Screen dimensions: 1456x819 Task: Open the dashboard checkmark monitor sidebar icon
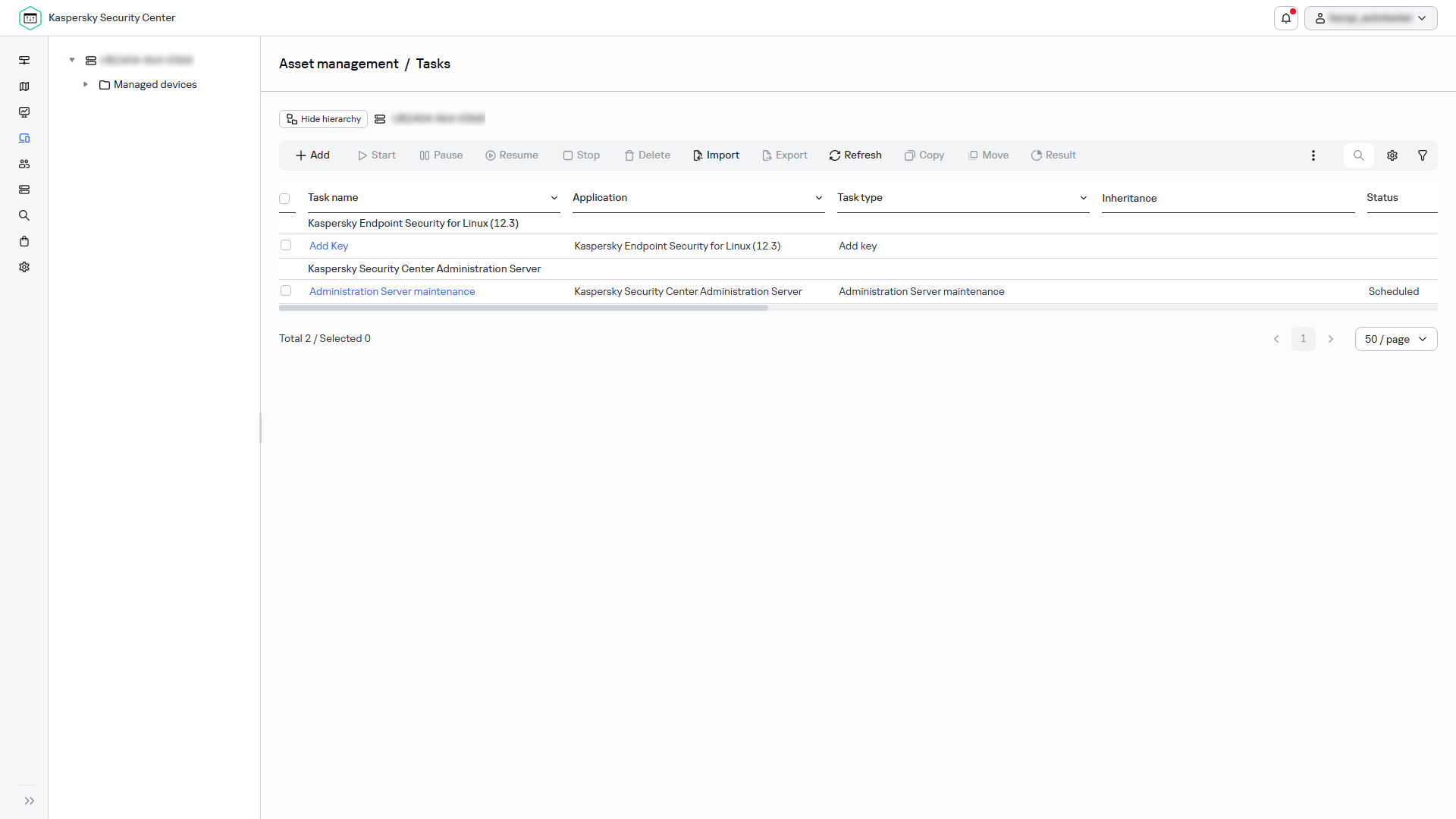click(x=24, y=112)
